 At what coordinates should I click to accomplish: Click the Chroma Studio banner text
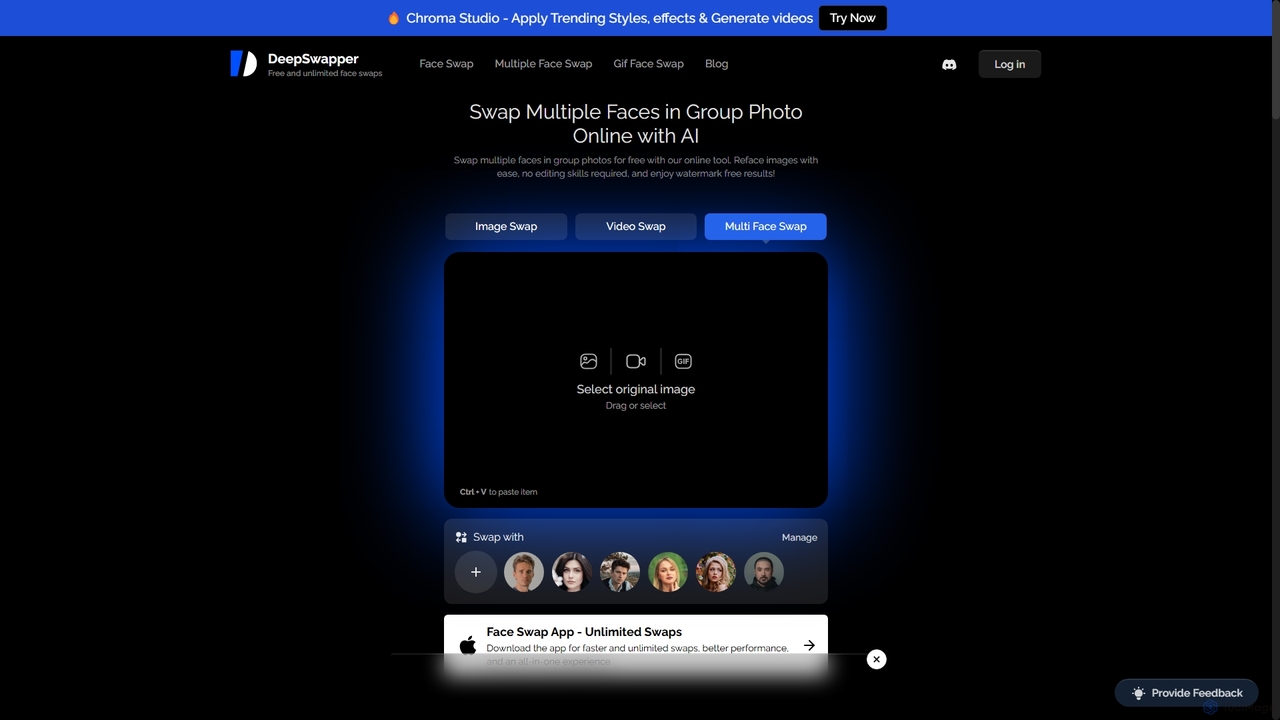click(610, 18)
